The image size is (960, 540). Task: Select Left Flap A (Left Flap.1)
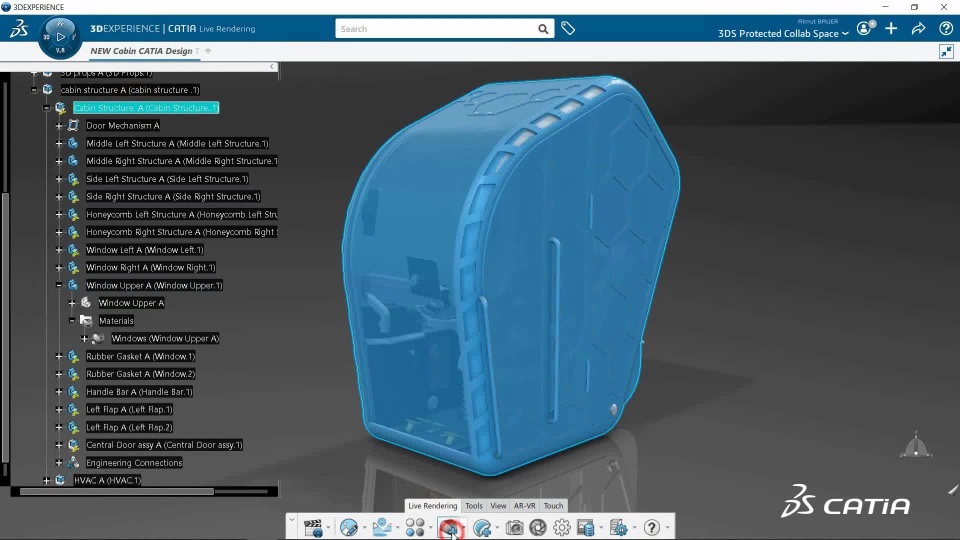129,410
